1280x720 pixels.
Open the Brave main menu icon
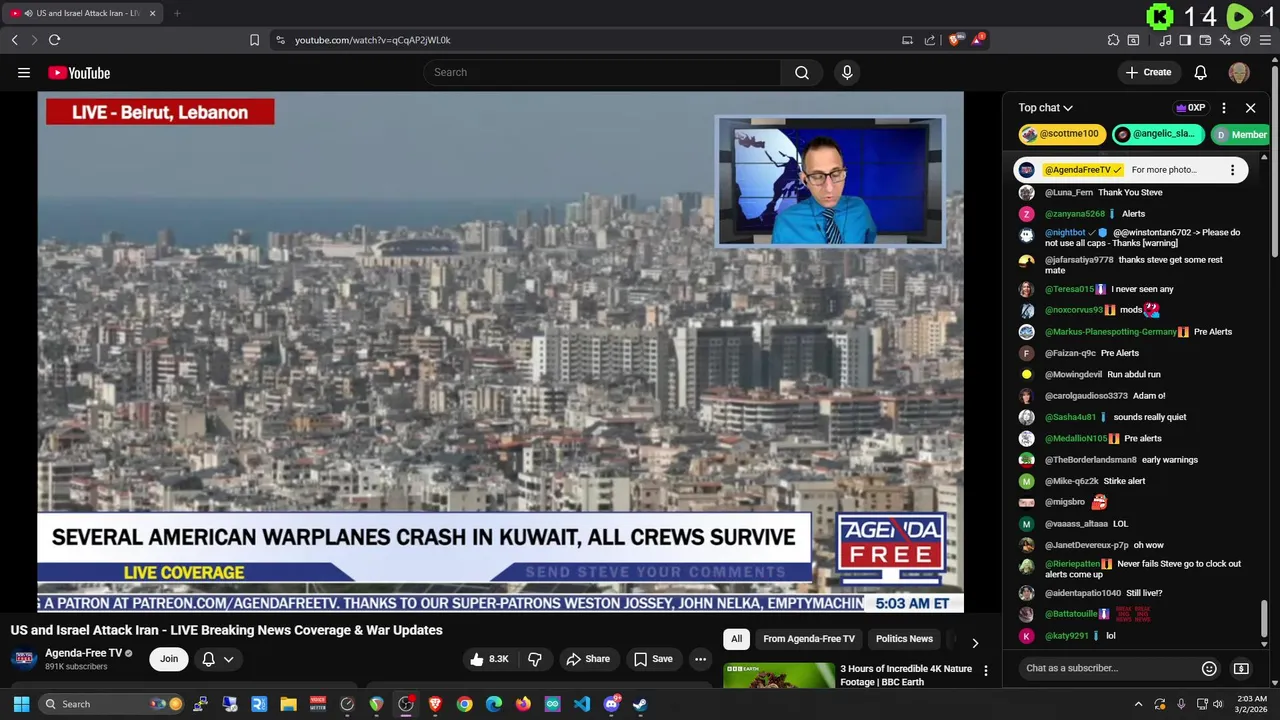click(1265, 40)
